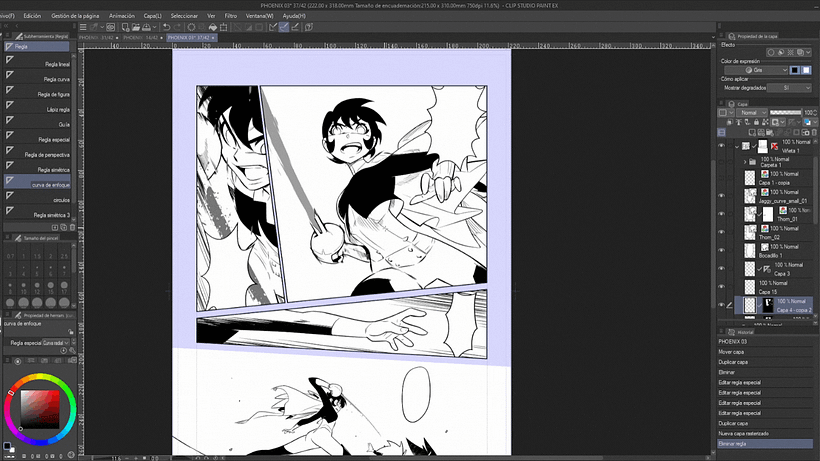820x461 pixels.
Task: Open the Mostrar degradados dropdown
Action: [x=790, y=88]
